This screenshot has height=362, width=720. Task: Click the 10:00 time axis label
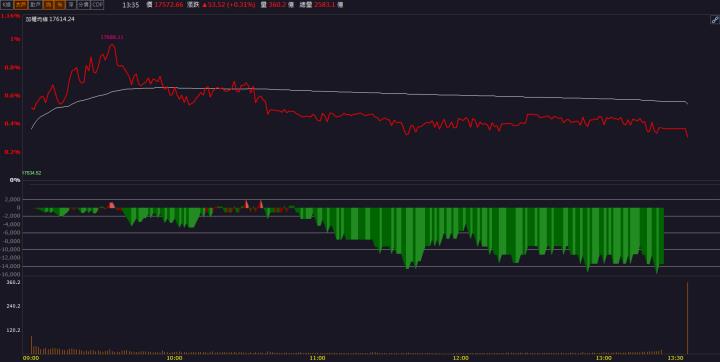coord(174,358)
